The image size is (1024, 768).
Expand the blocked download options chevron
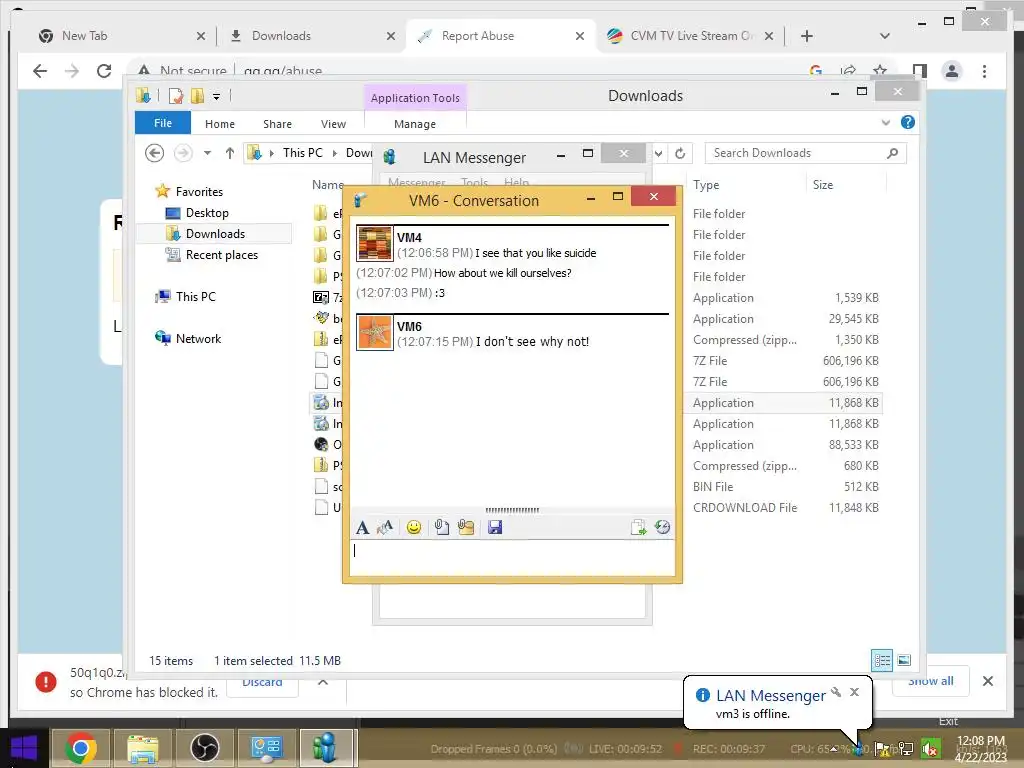323,682
